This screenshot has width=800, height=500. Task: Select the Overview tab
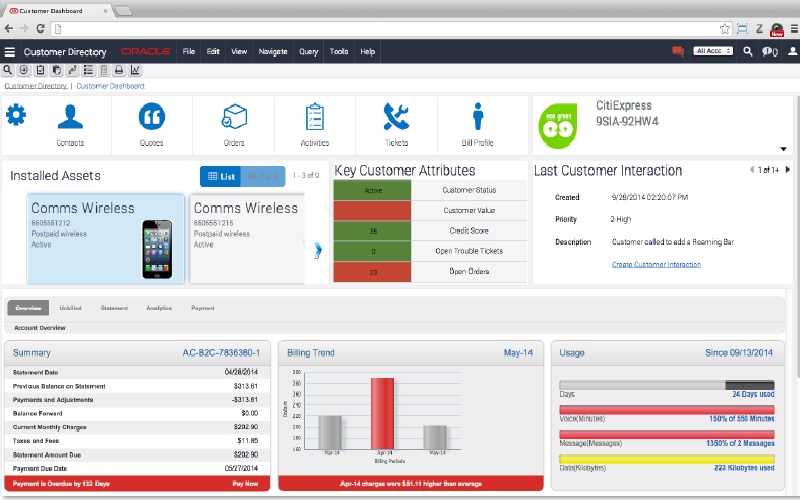(x=28, y=308)
